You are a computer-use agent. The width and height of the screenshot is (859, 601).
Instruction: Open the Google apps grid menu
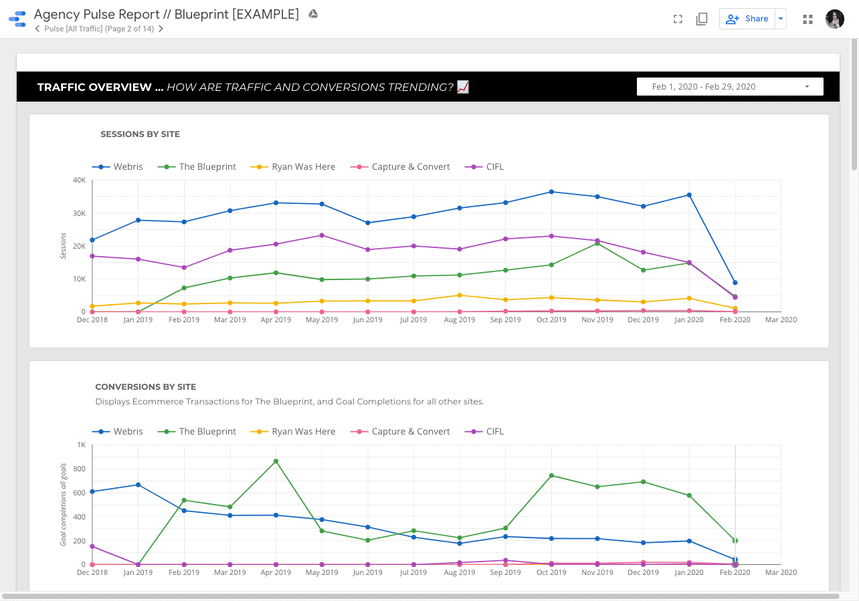[x=807, y=18]
